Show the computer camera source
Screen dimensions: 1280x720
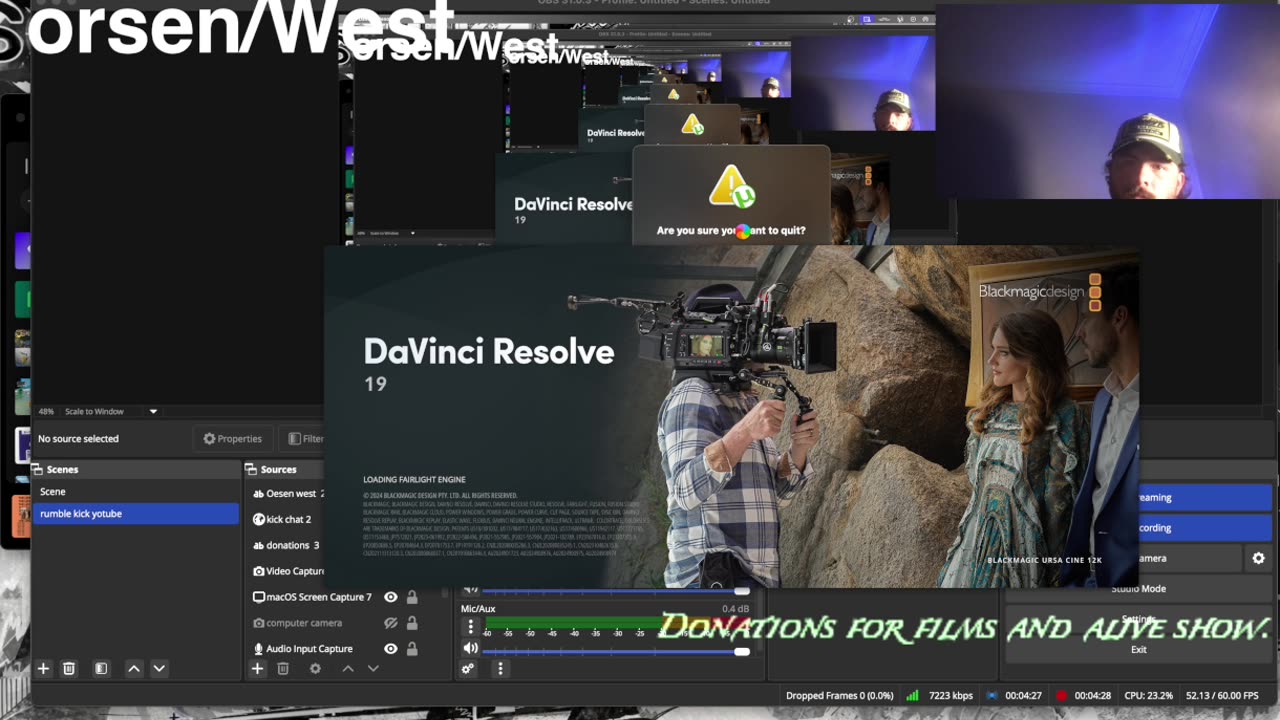(x=391, y=623)
